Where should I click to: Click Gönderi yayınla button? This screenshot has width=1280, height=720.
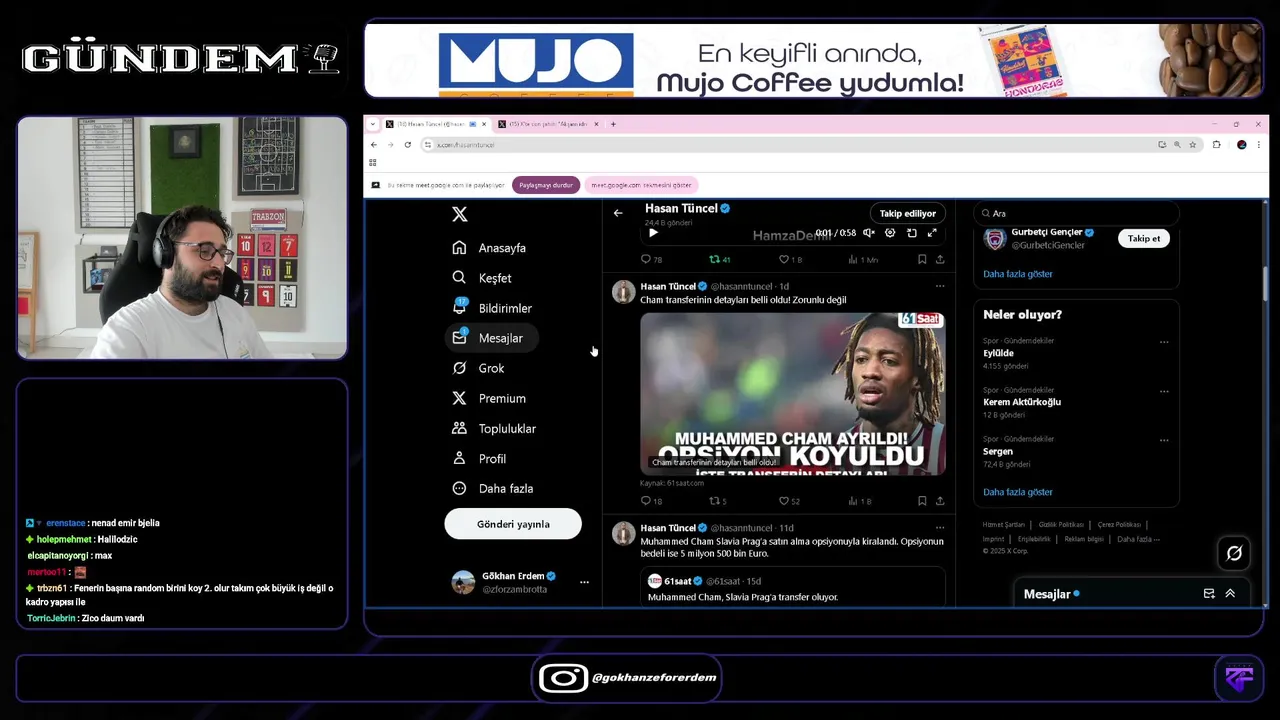pyautogui.click(x=513, y=524)
